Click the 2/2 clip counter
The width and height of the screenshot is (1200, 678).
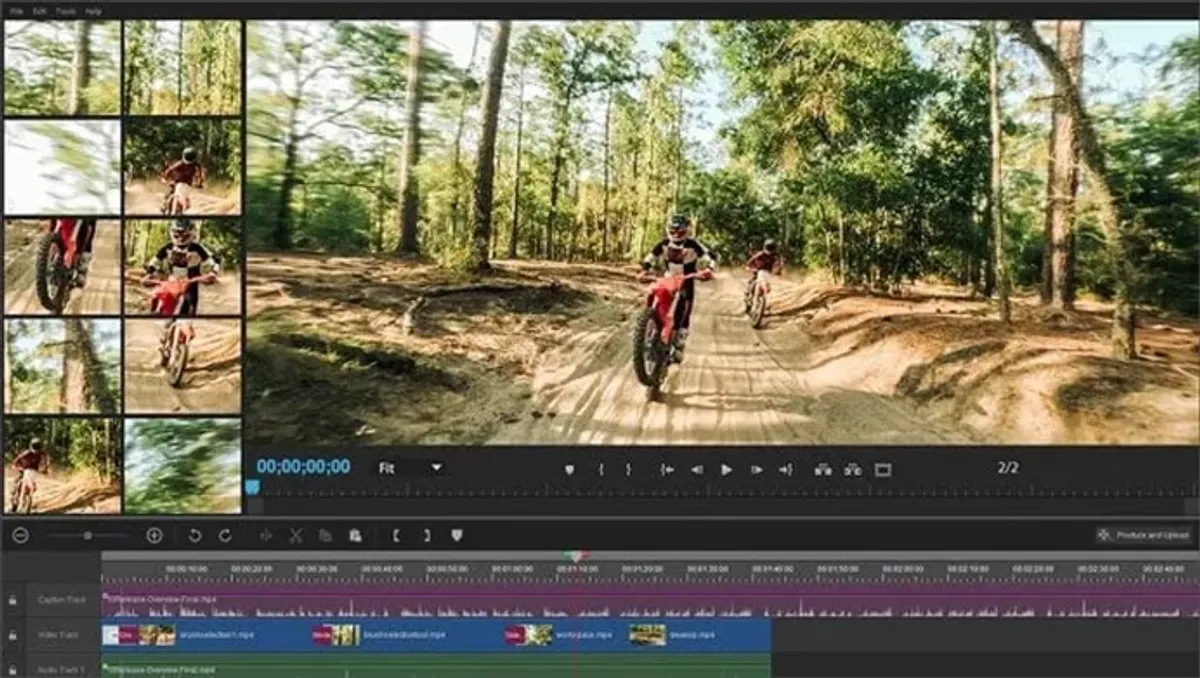point(1008,467)
